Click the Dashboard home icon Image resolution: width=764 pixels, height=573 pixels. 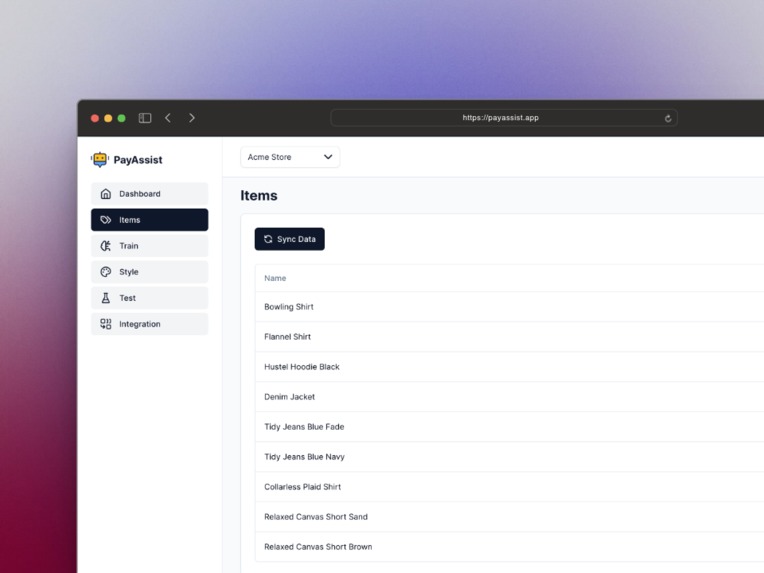(x=106, y=194)
